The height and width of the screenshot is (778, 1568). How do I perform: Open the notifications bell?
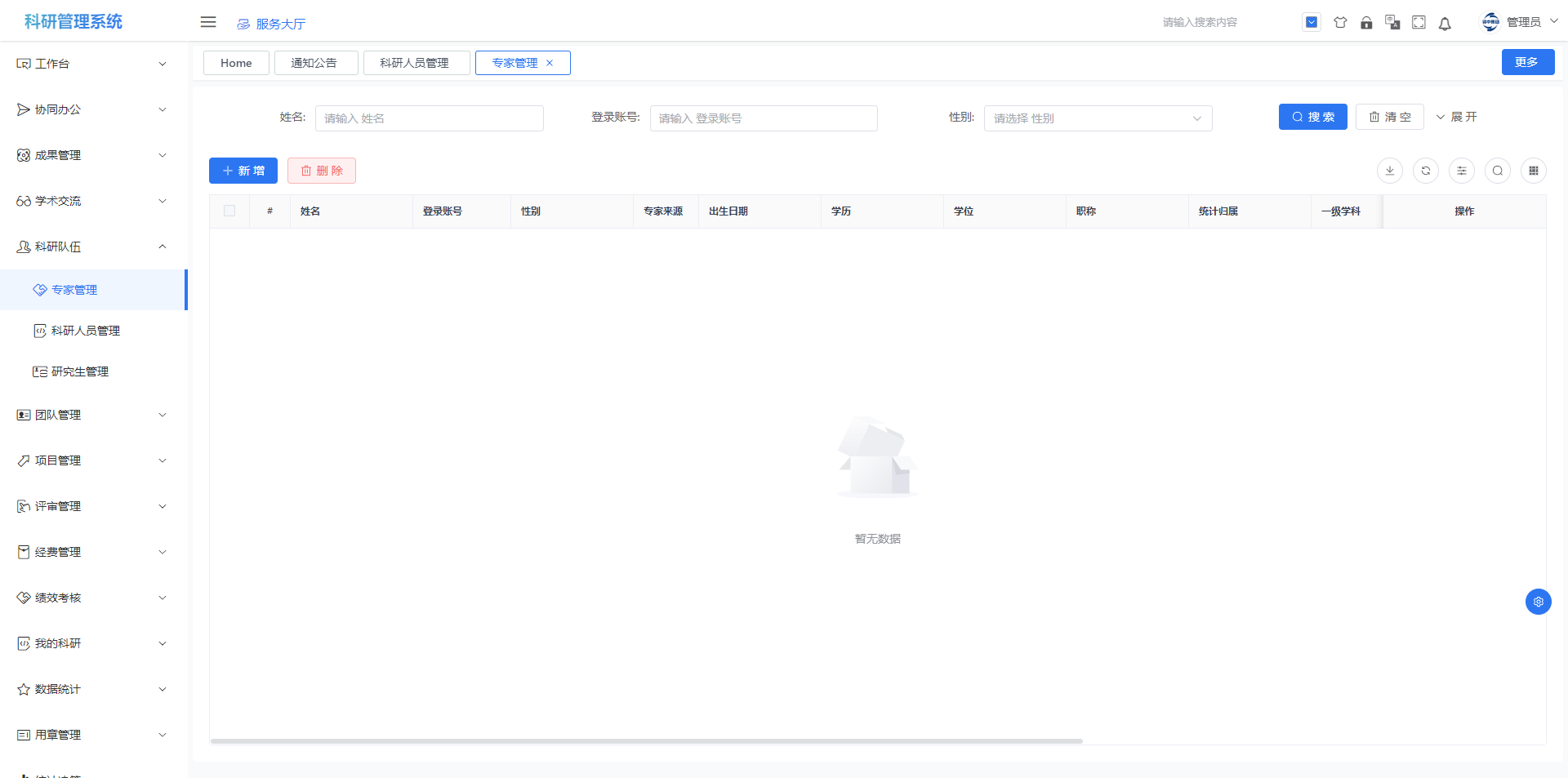click(1445, 23)
